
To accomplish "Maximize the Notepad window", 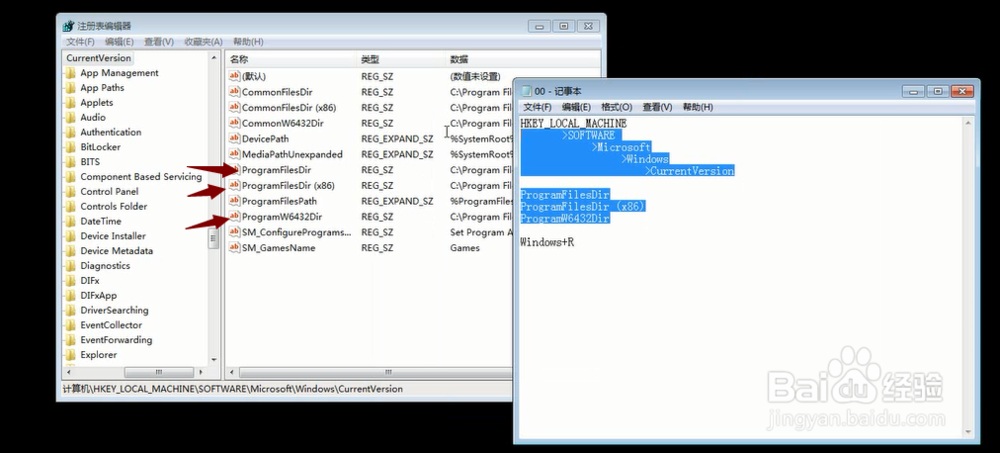I will 938,91.
